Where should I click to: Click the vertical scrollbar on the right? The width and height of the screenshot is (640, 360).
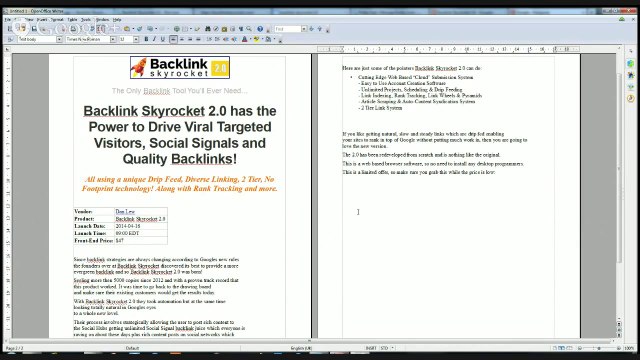(x=619, y=184)
